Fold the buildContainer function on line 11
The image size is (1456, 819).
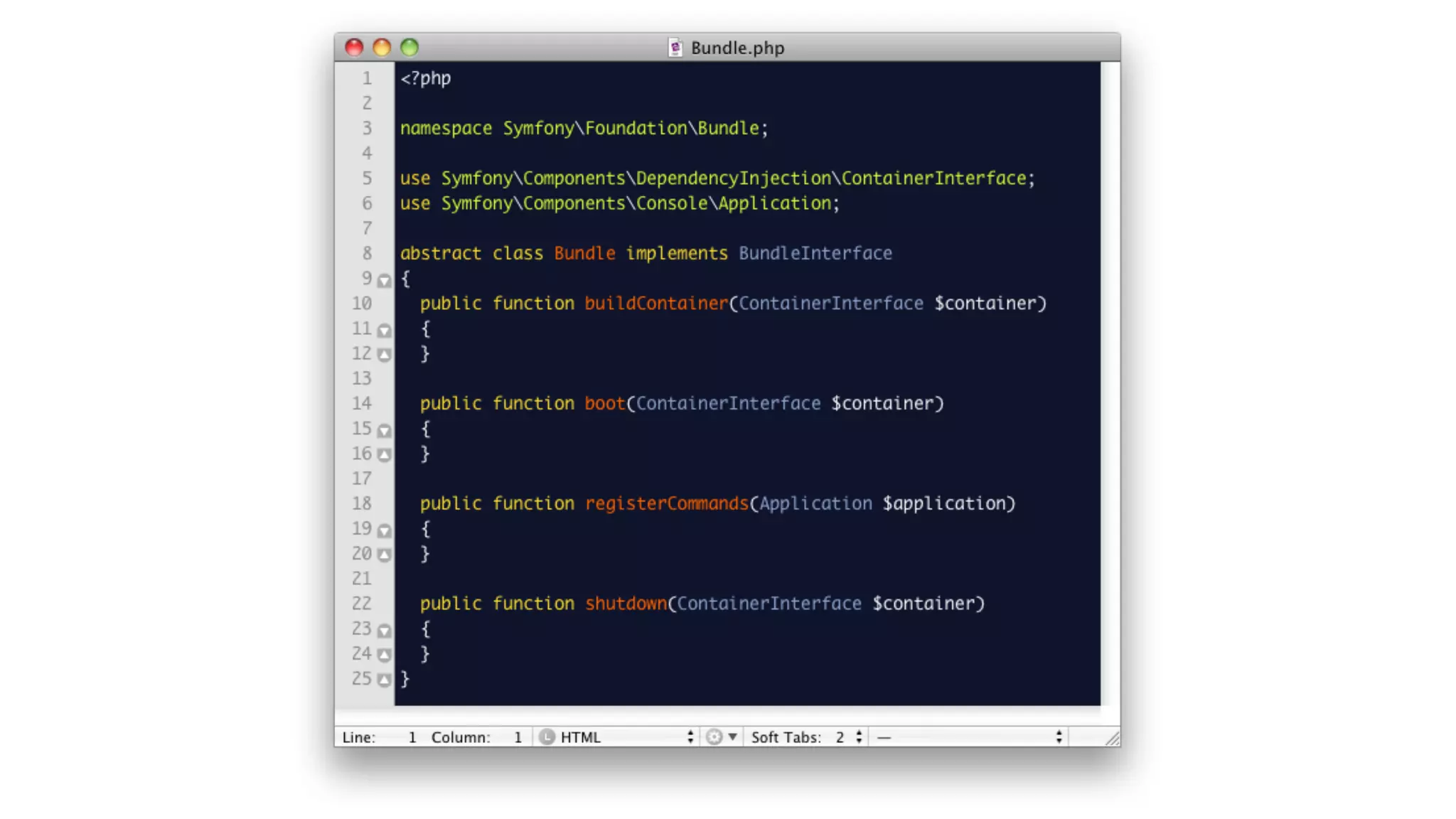[384, 331]
